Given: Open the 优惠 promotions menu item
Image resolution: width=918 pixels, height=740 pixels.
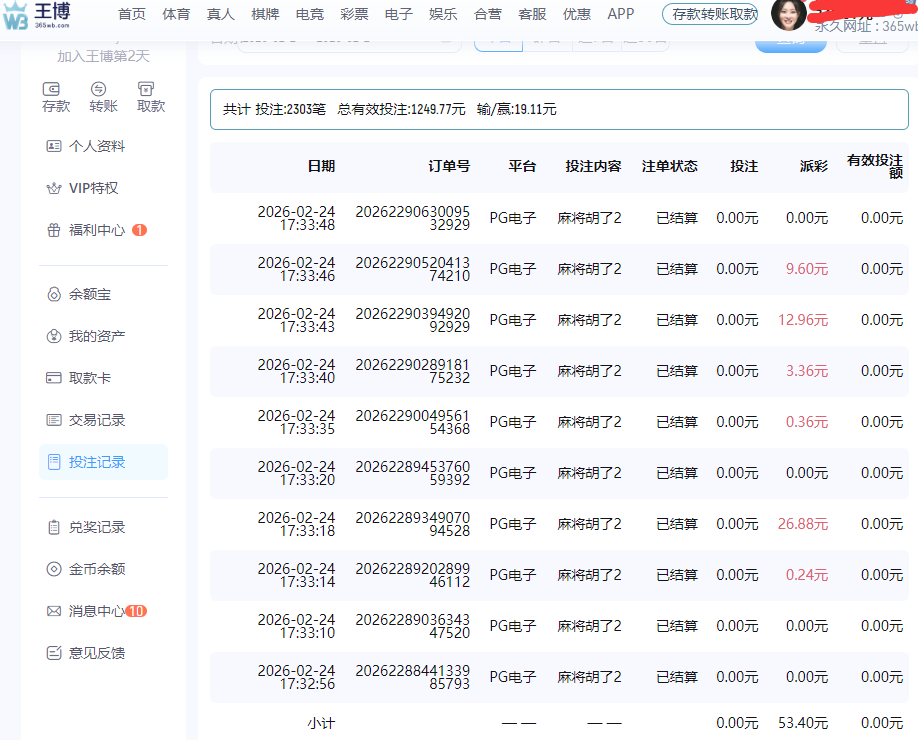Looking at the screenshot, I should 576,14.
